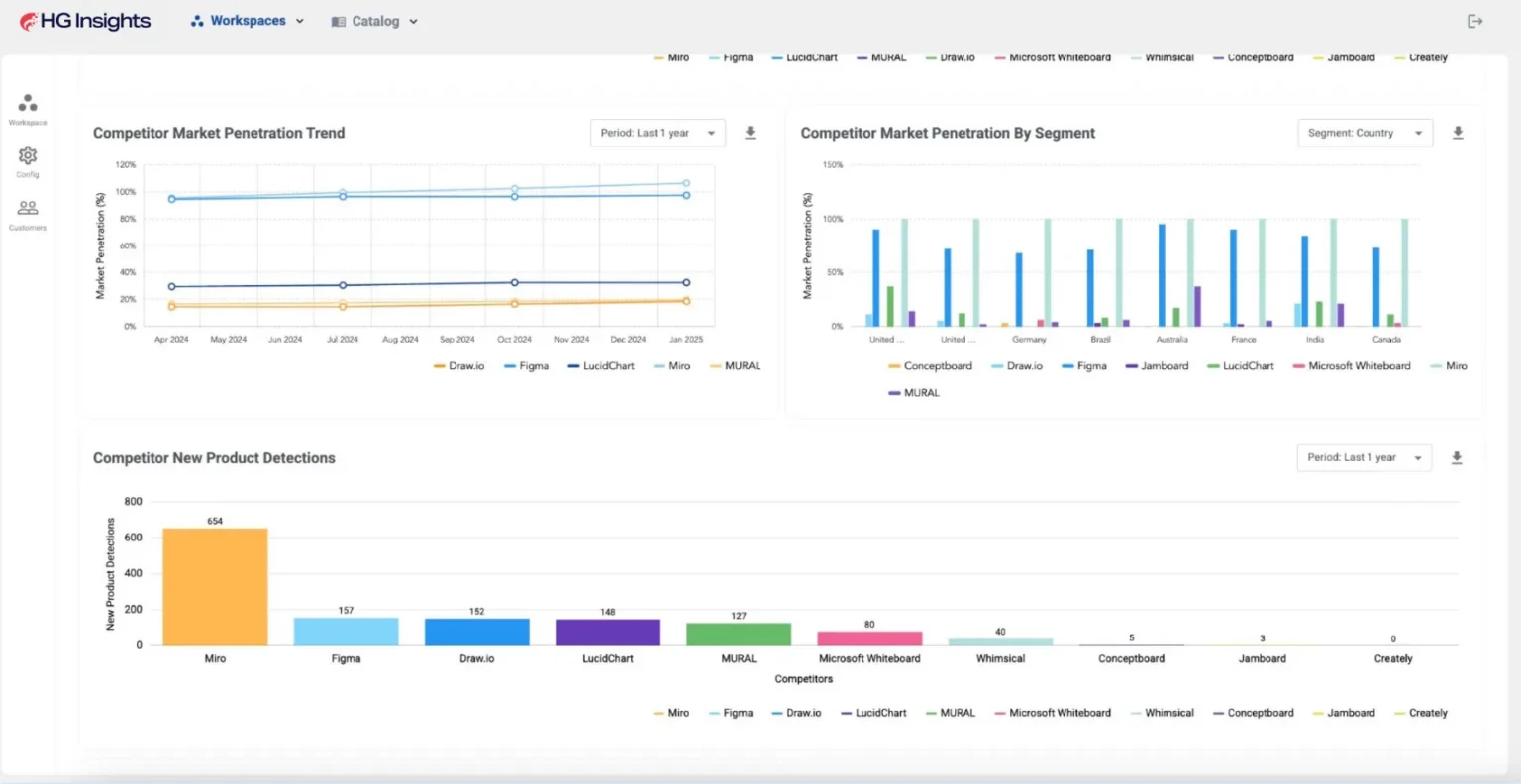The width and height of the screenshot is (1521, 784).
Task: Open the Catalog menu
Action: pos(374,21)
